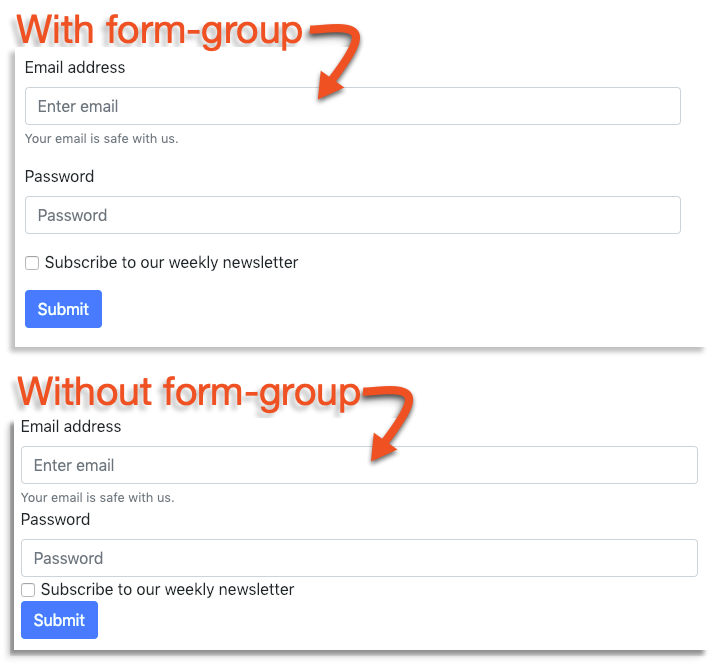Click the upper "Subscribe to our weekly newsletter" text
Viewport: 709px width, 666px height.
point(171,263)
